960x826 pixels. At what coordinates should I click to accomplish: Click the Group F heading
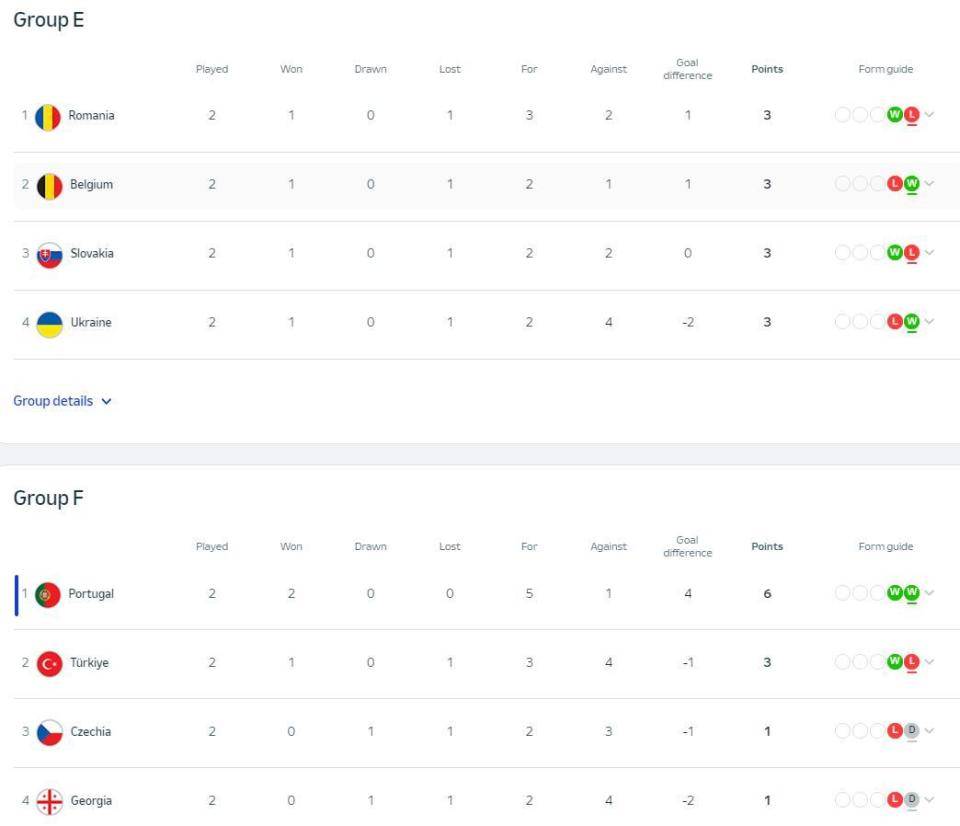pos(48,498)
